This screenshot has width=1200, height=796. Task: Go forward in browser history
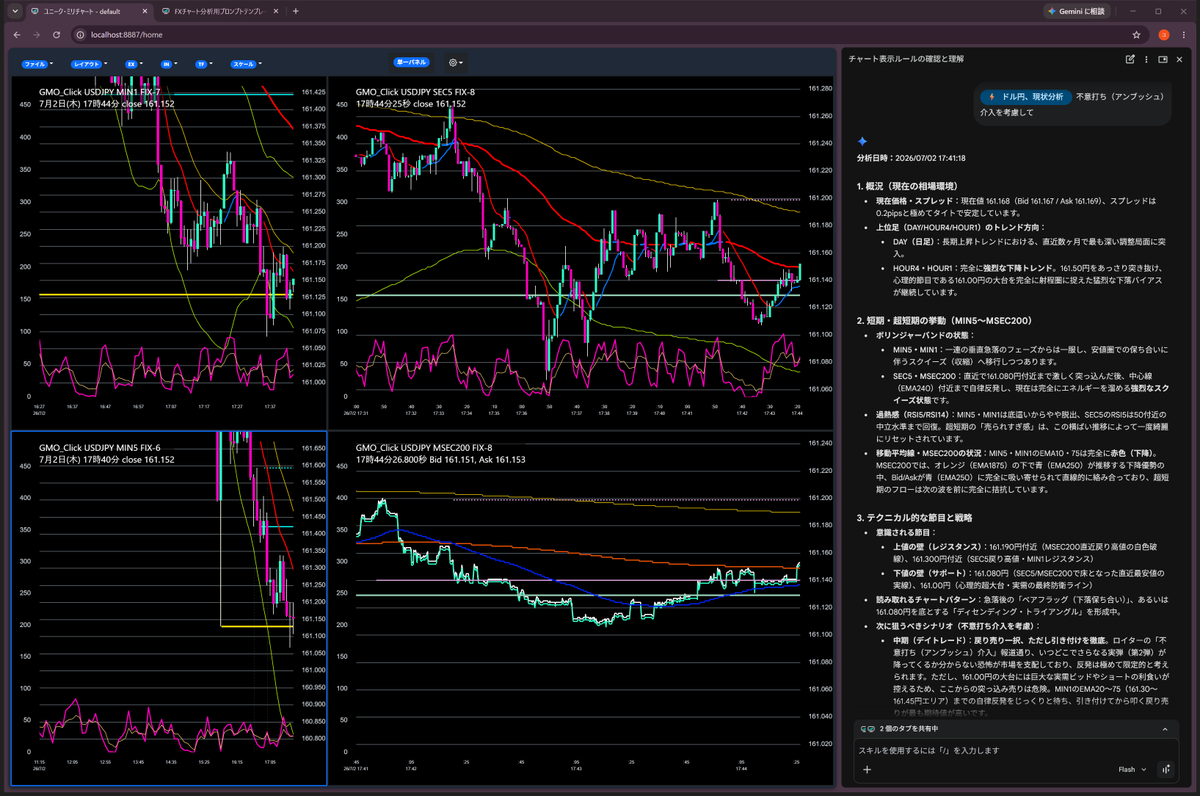click(x=38, y=34)
